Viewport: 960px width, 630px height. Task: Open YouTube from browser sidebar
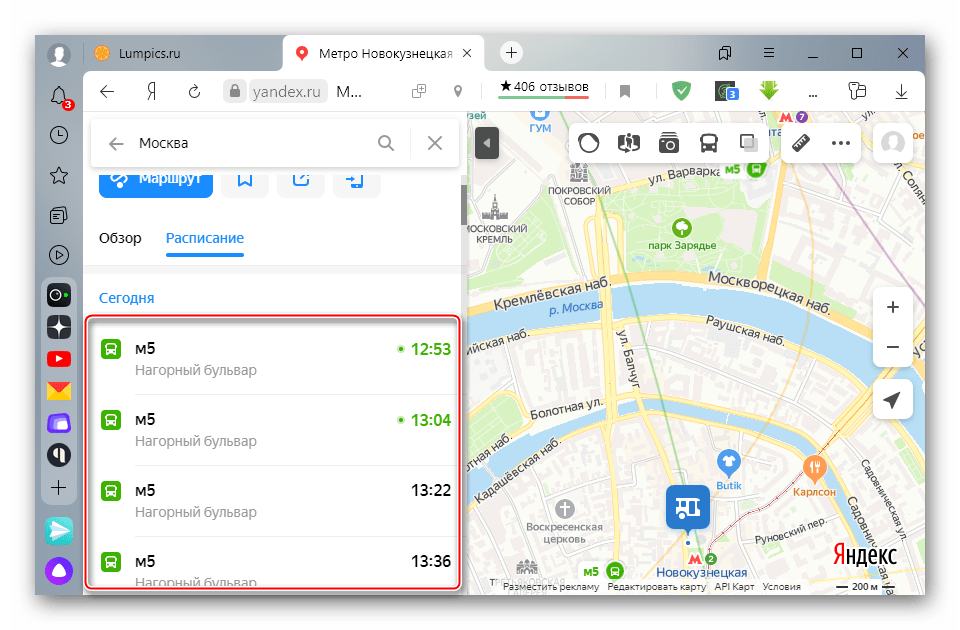click(x=59, y=358)
